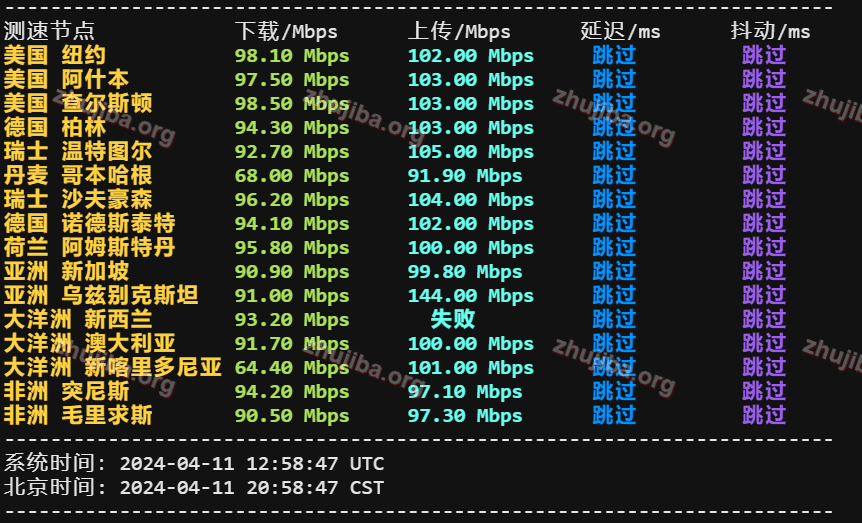Select upload value 144.00 Mbps
Image resolution: width=862 pixels, height=523 pixels.
point(471,296)
